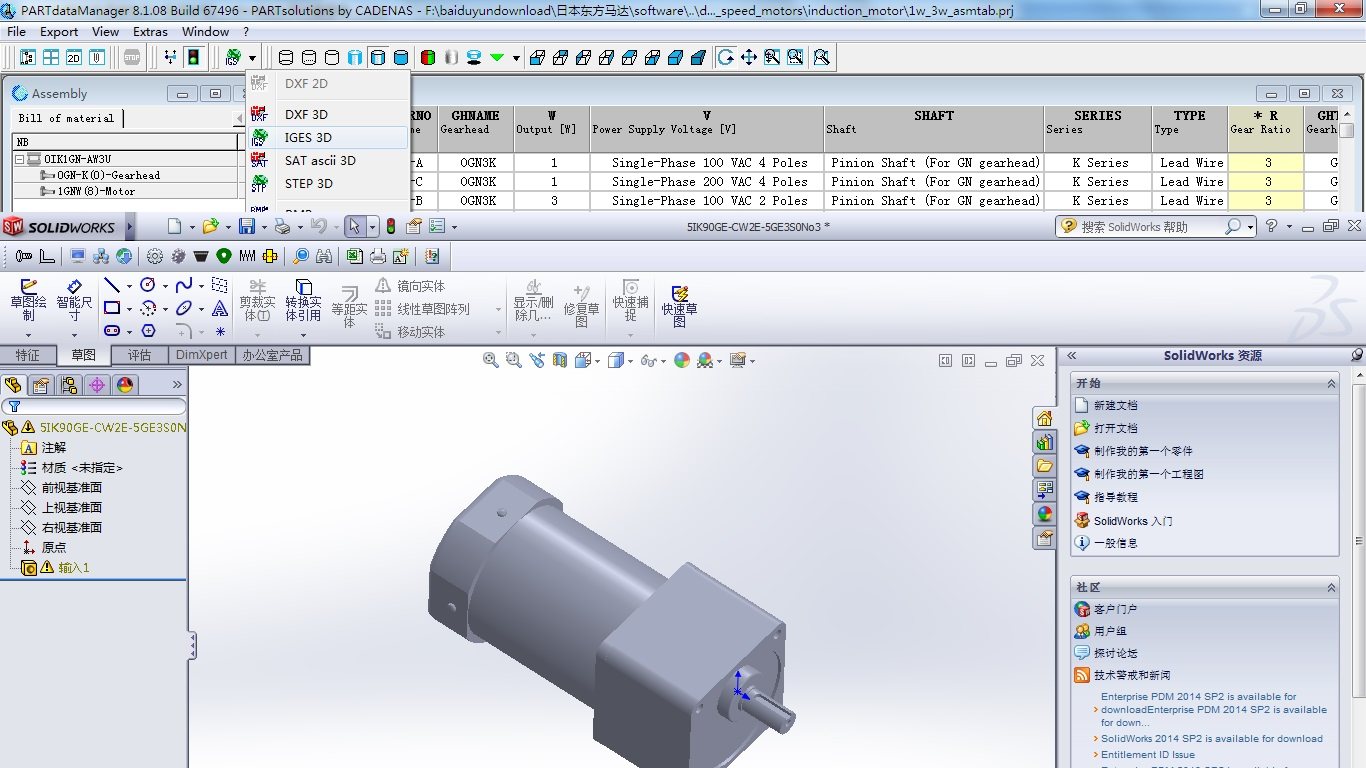Click the 快速草图 rapid sketch tool
Screen dimensions: 1366x768
point(679,305)
